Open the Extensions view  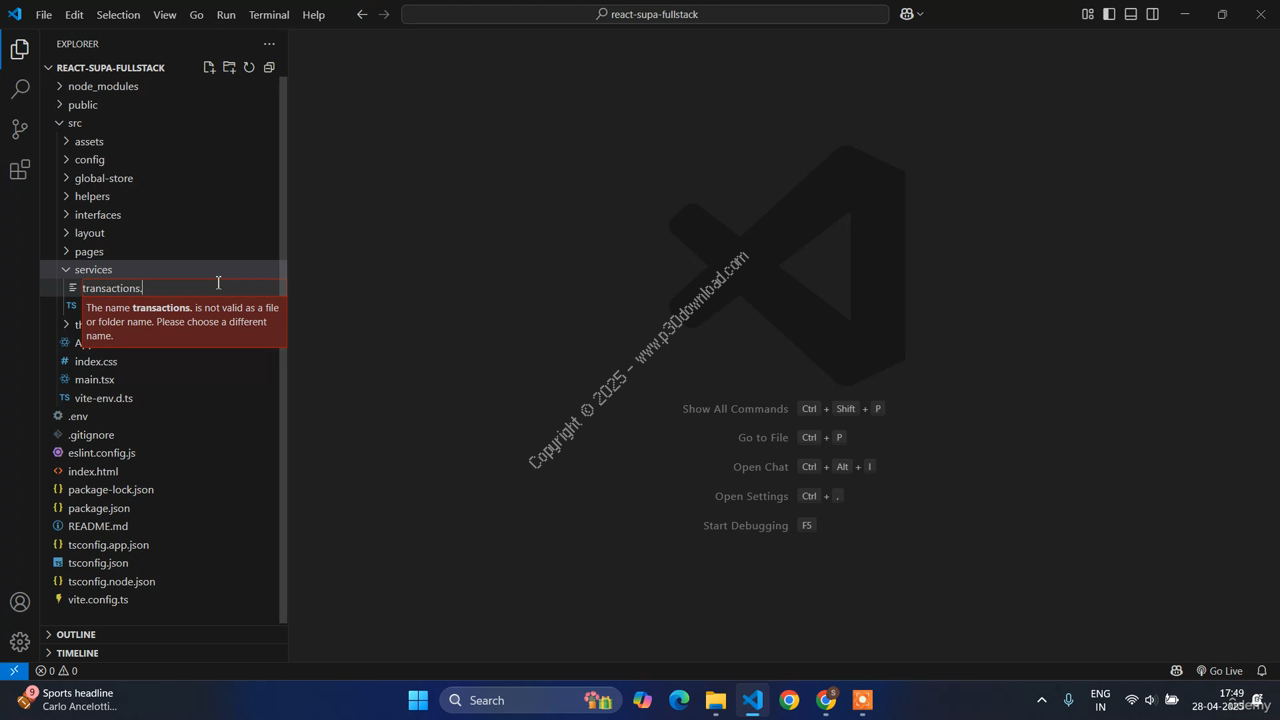coord(20,170)
